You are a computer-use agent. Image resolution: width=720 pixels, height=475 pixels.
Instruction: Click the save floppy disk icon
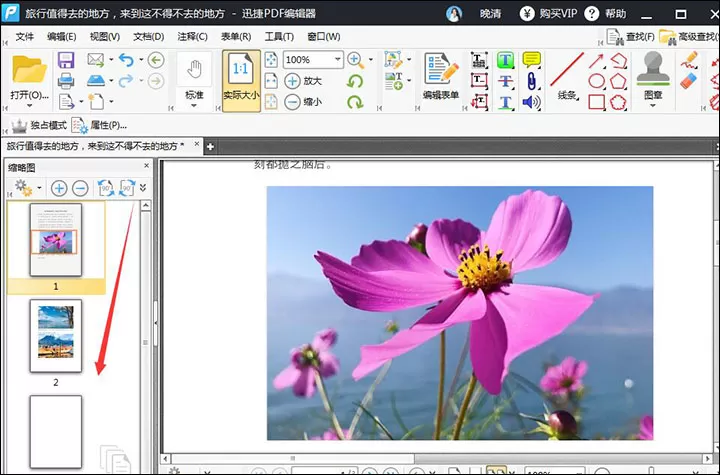coord(66,60)
